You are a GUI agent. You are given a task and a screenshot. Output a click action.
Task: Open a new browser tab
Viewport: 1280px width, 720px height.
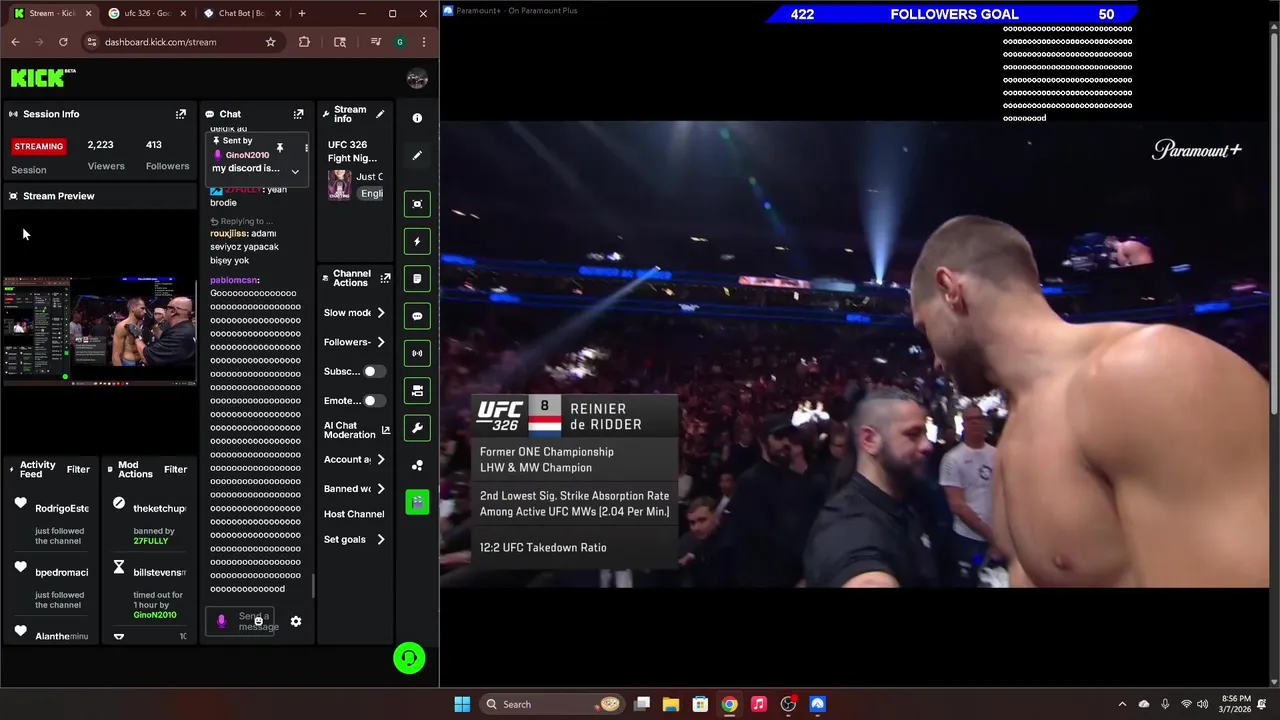(302, 13)
